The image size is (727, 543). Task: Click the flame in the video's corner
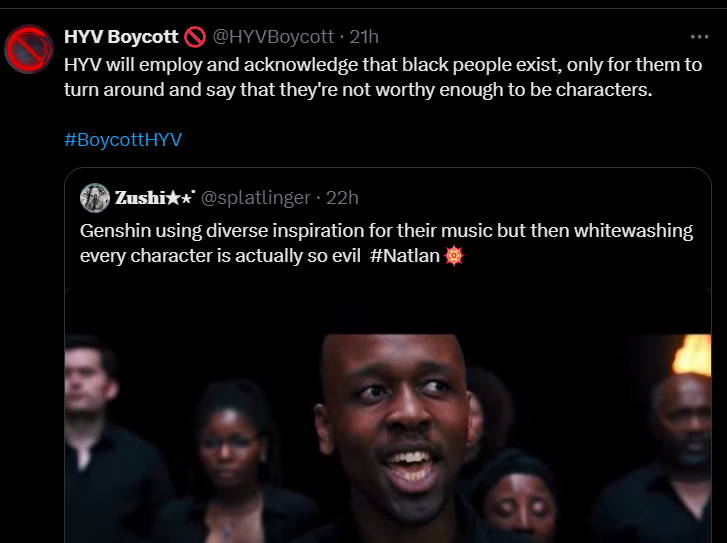coord(691,355)
